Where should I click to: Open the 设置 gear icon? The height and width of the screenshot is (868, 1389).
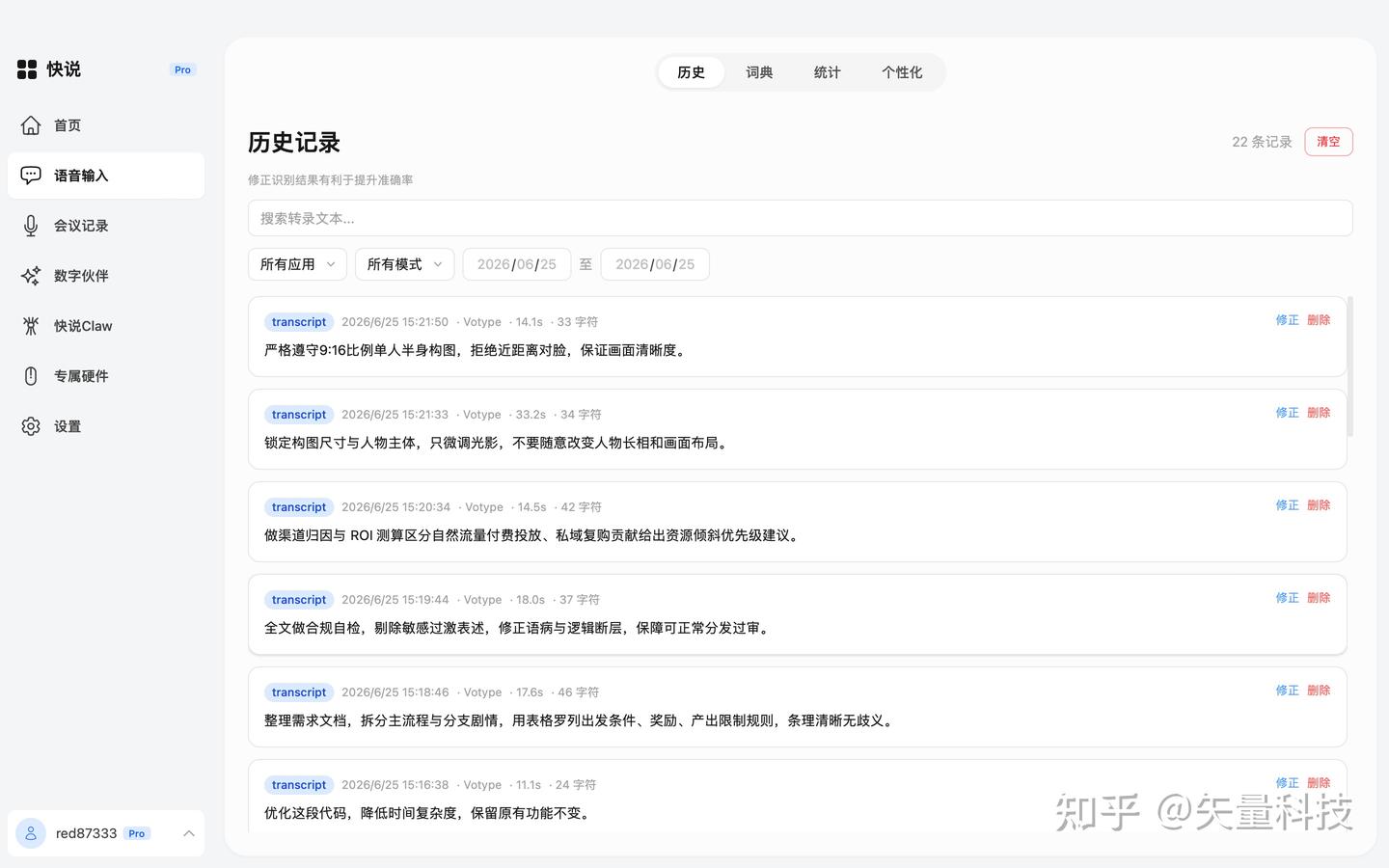[x=31, y=426]
